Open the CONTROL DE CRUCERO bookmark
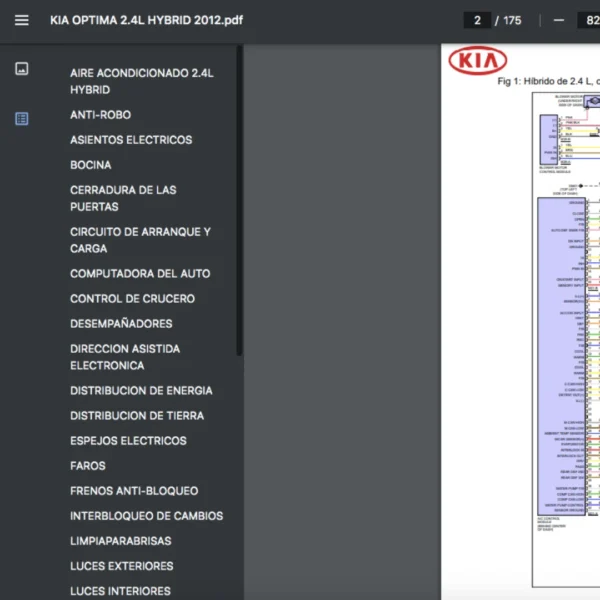This screenshot has height=600, width=600. tap(132, 299)
